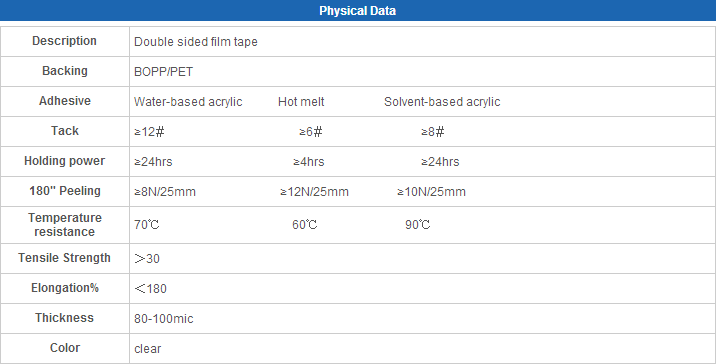Screen dimensions: 716x364
Task: Select the Tack row label
Action: (64, 131)
